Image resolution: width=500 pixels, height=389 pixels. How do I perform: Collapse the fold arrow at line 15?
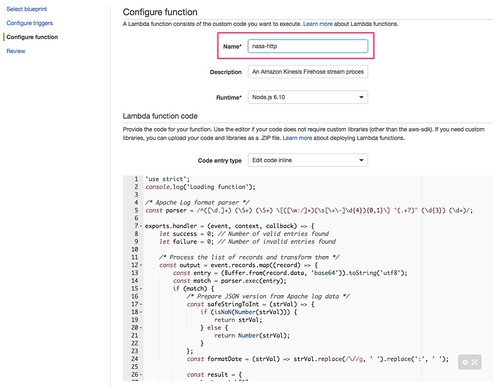[x=141, y=289]
